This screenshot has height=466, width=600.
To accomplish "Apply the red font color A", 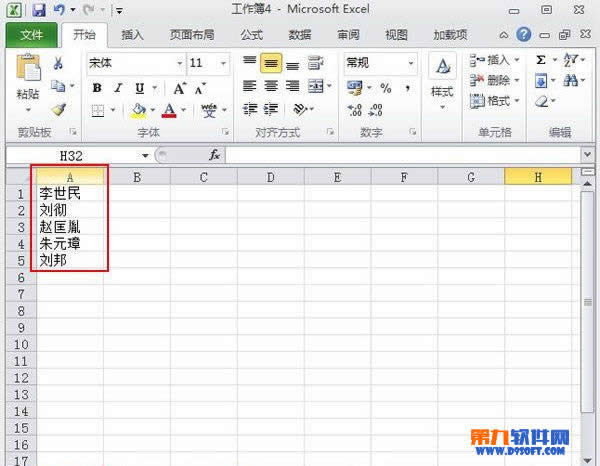I will click(x=169, y=111).
